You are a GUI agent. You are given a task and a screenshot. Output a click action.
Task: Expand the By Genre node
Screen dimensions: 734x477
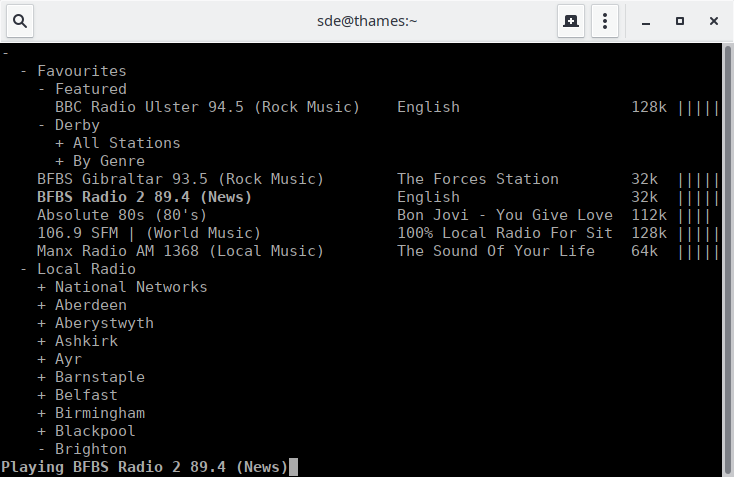[59, 161]
